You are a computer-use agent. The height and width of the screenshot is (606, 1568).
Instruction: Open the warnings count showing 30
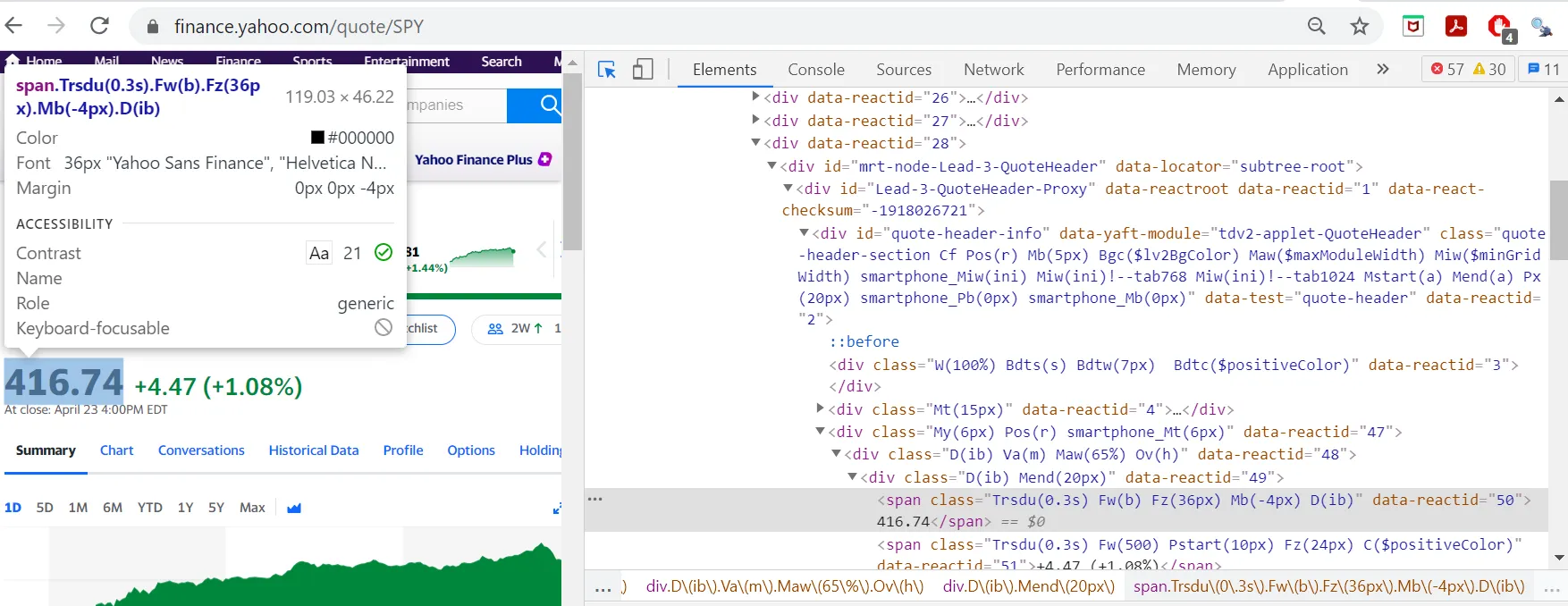1489,69
